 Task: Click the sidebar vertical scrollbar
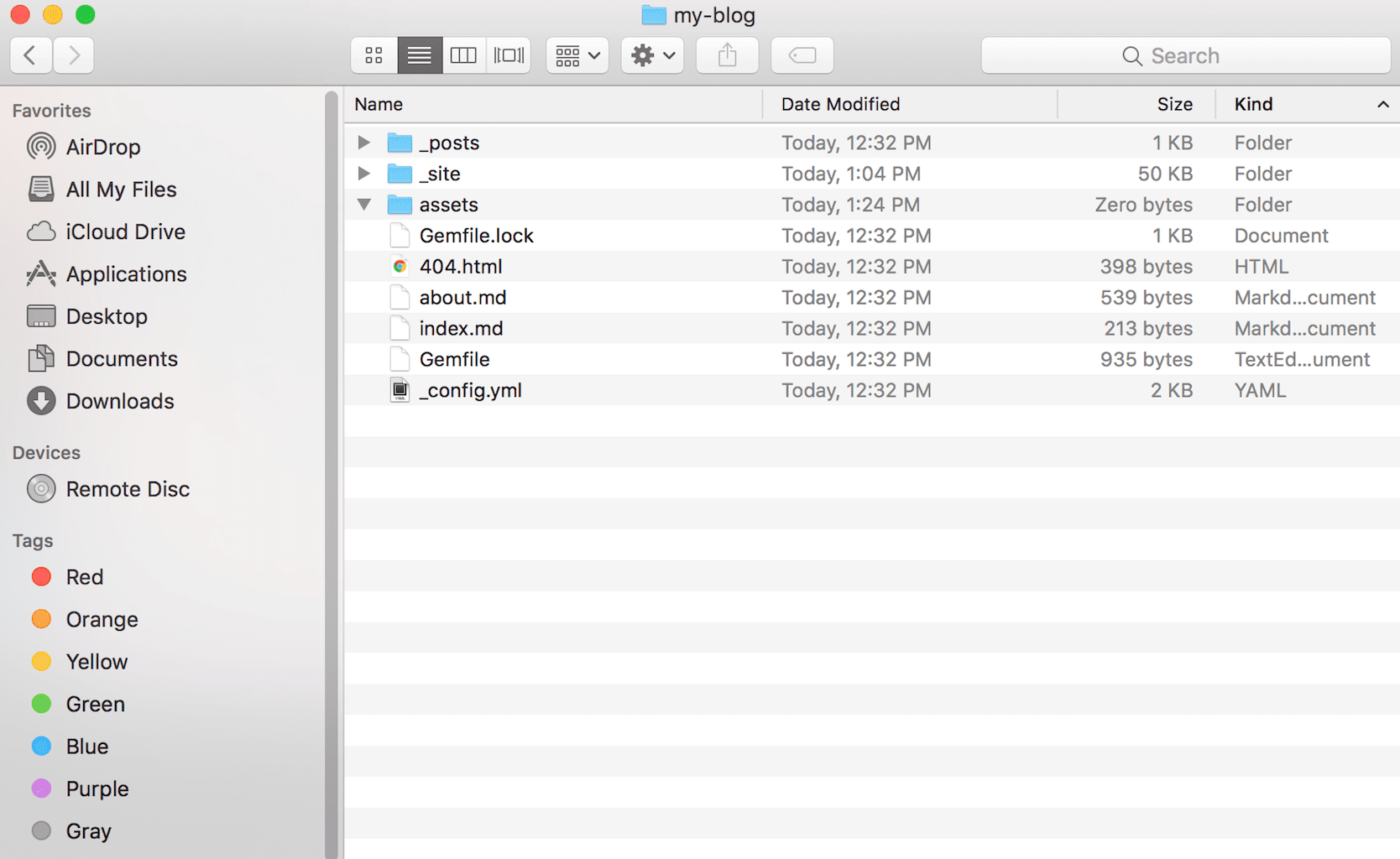[332, 474]
